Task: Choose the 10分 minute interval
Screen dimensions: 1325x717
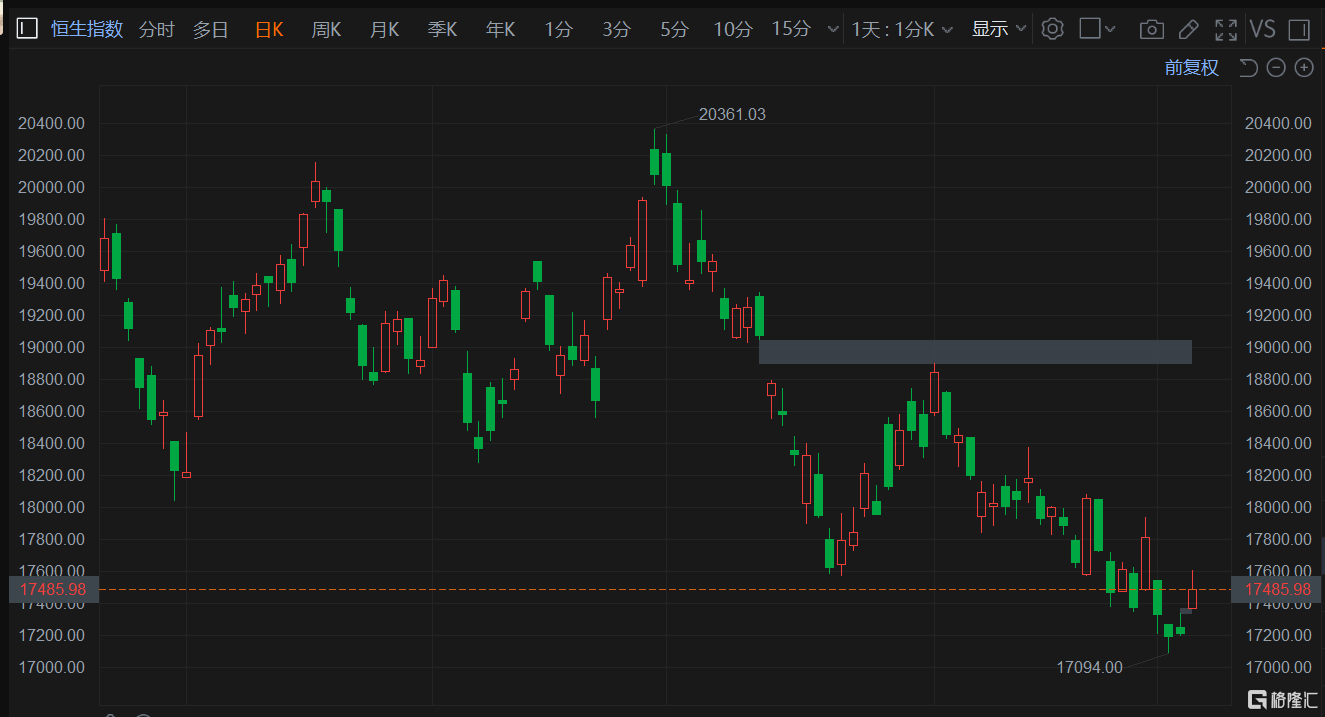Action: 732,30
